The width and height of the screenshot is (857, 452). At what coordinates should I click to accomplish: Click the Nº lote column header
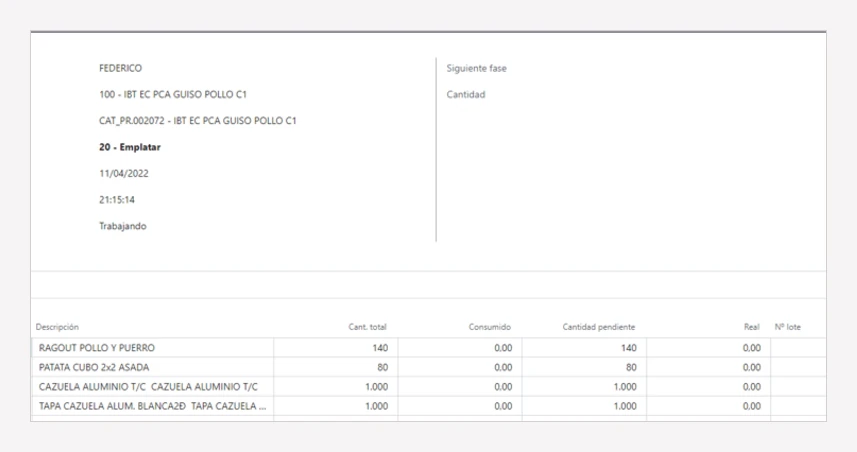[788, 327]
